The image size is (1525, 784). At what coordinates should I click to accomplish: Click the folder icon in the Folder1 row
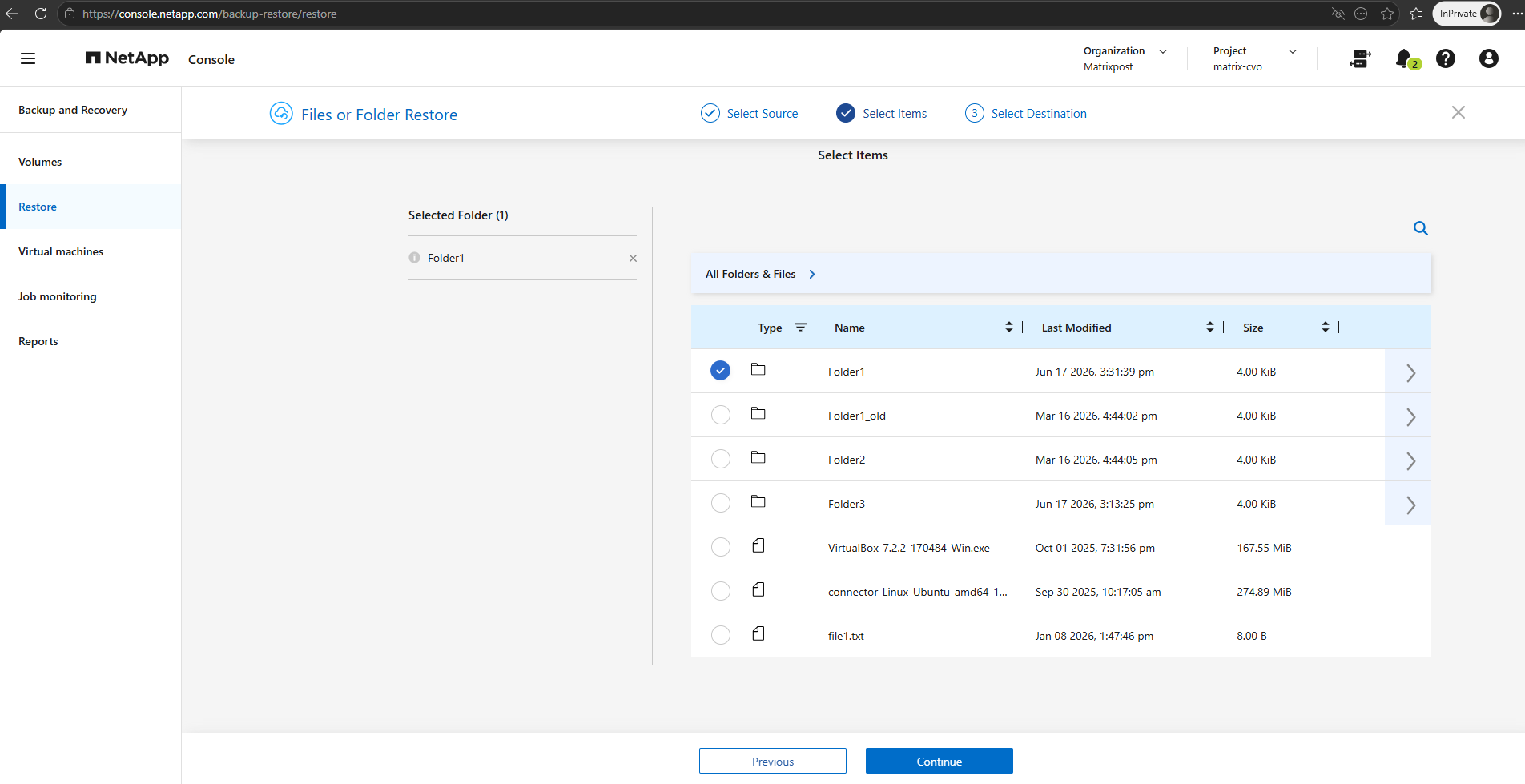coord(758,370)
